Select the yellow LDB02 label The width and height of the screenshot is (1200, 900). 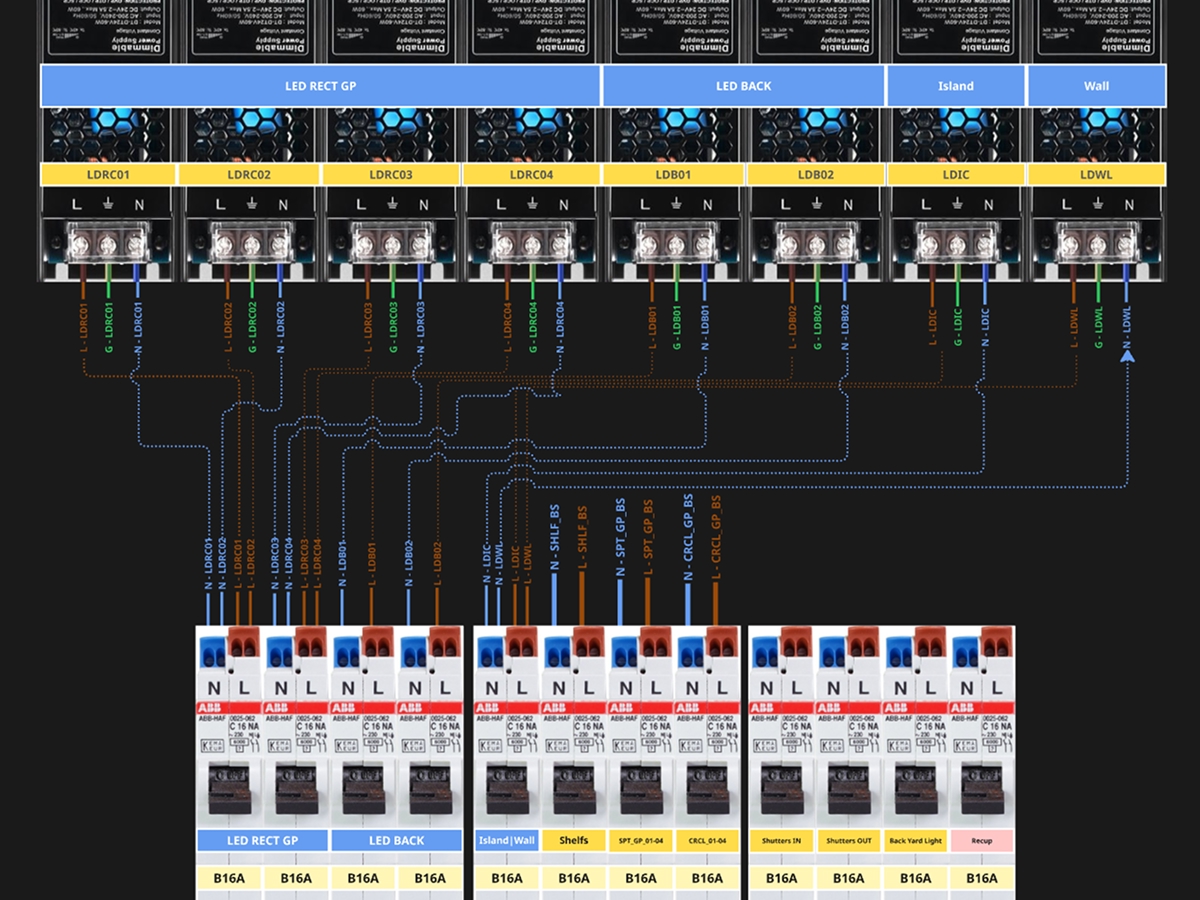(x=815, y=174)
